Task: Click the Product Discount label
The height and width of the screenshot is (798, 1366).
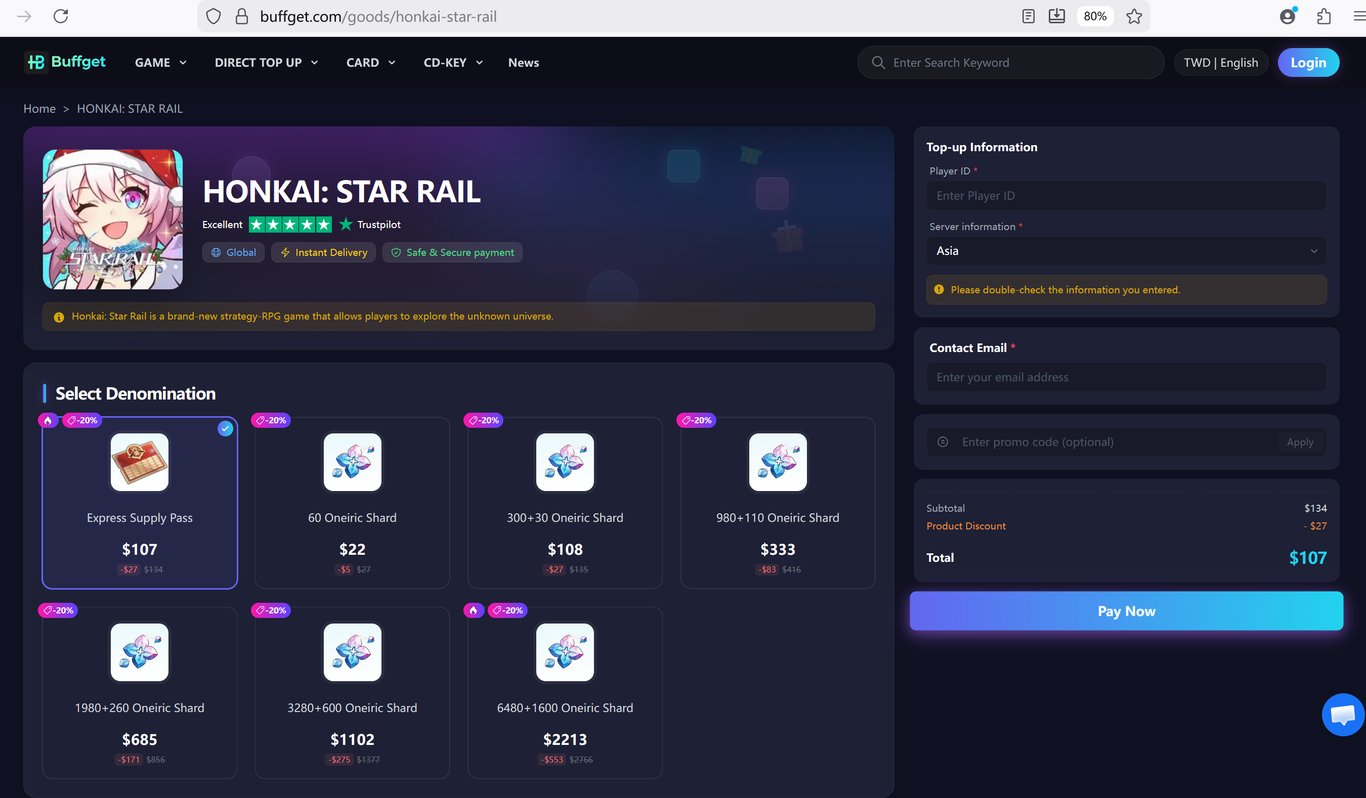Action: [x=966, y=526]
